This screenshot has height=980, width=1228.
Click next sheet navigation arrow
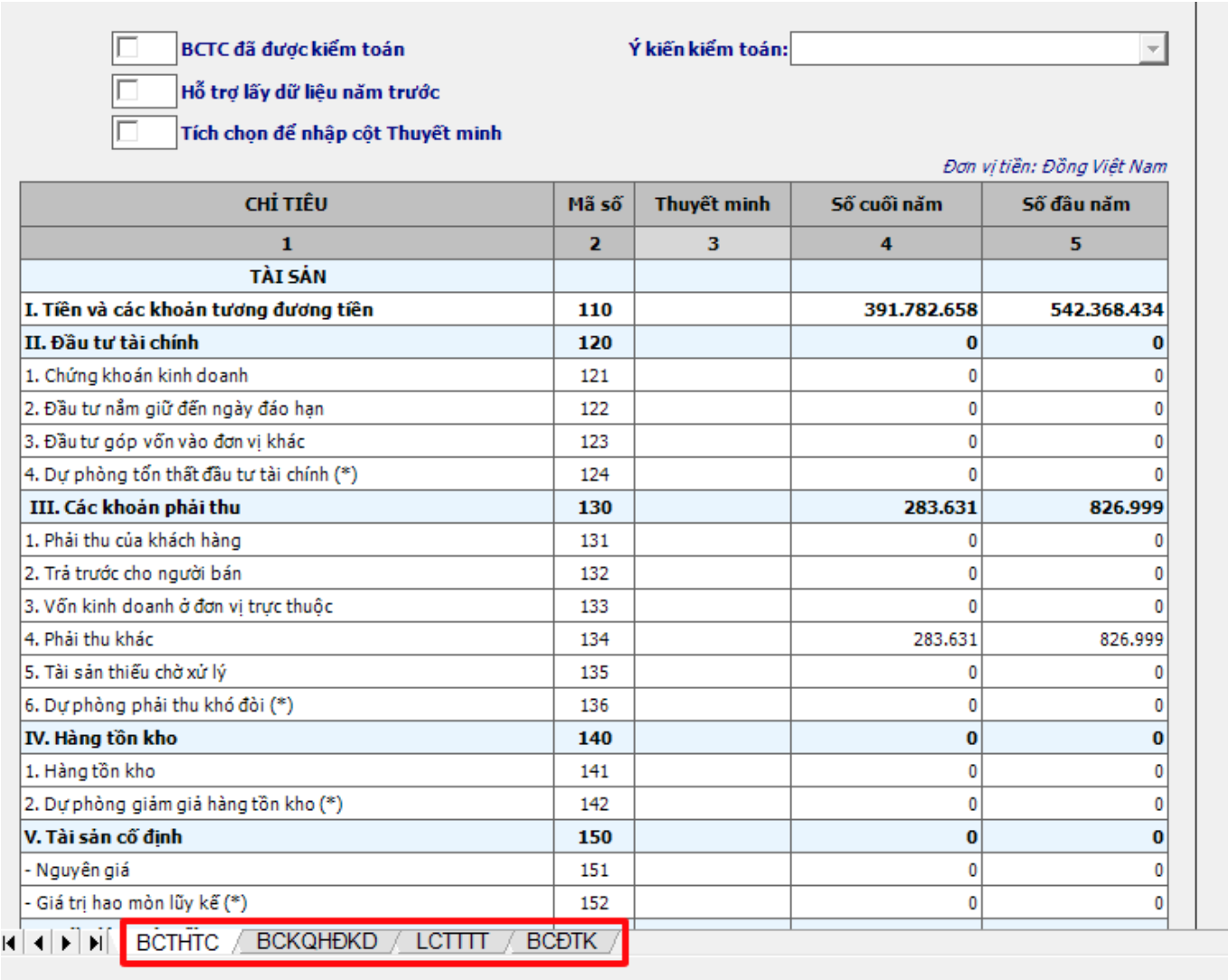[66, 943]
